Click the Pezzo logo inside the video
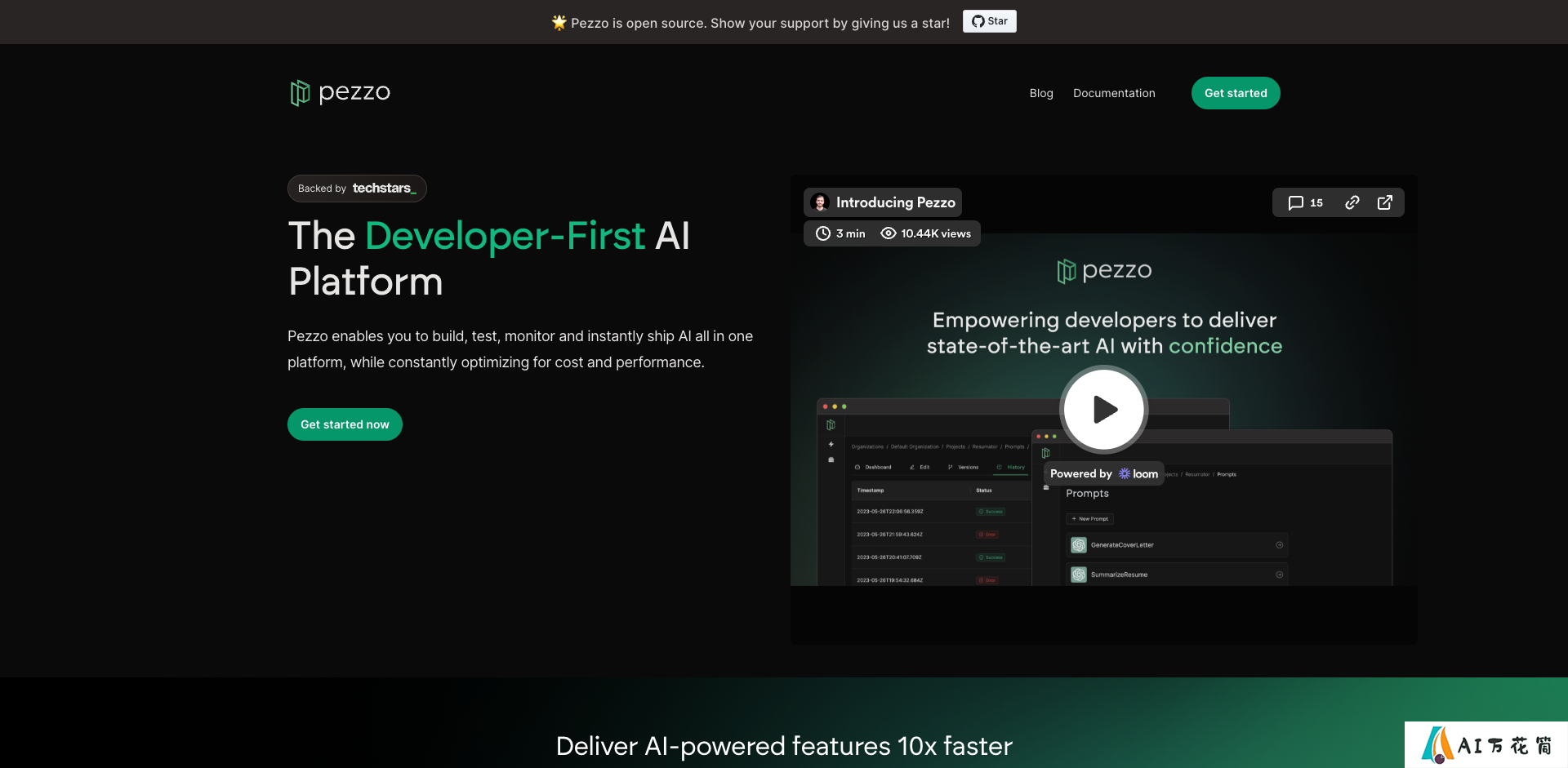The height and width of the screenshot is (768, 1568). (1104, 270)
